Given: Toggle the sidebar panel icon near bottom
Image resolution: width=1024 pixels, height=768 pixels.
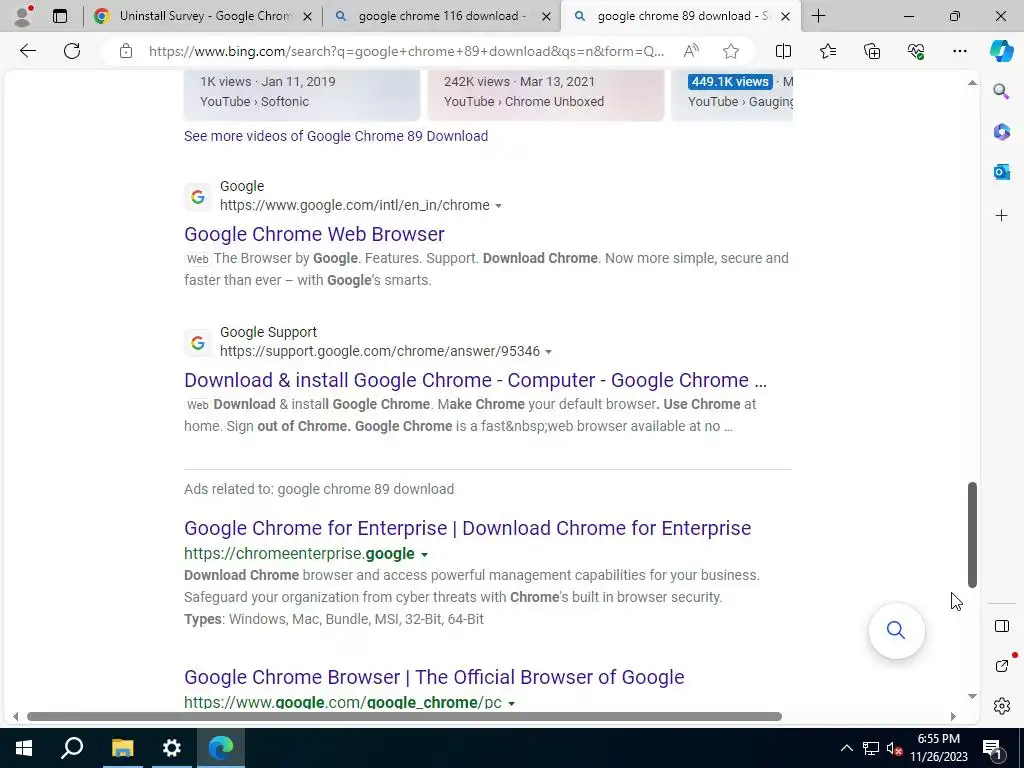Looking at the screenshot, I should coord(1001,626).
